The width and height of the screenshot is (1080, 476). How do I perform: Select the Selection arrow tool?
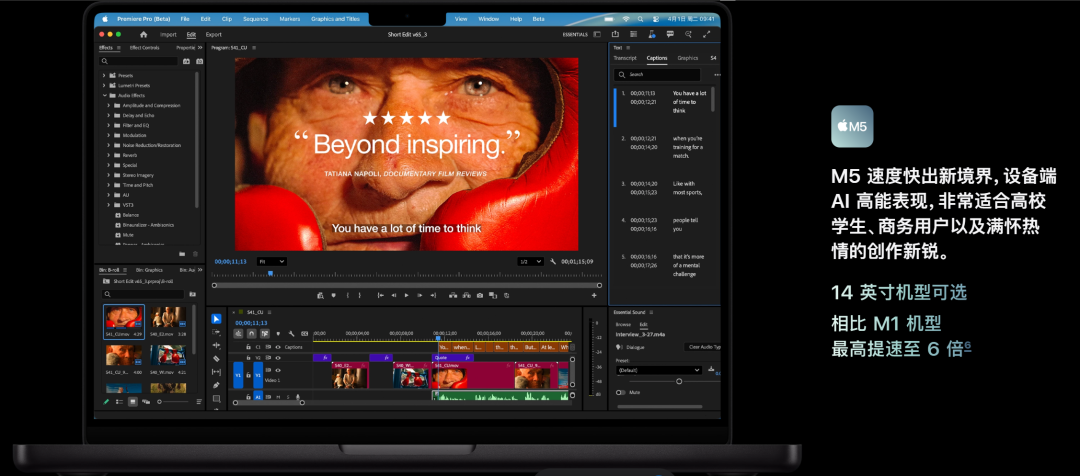pos(217,319)
